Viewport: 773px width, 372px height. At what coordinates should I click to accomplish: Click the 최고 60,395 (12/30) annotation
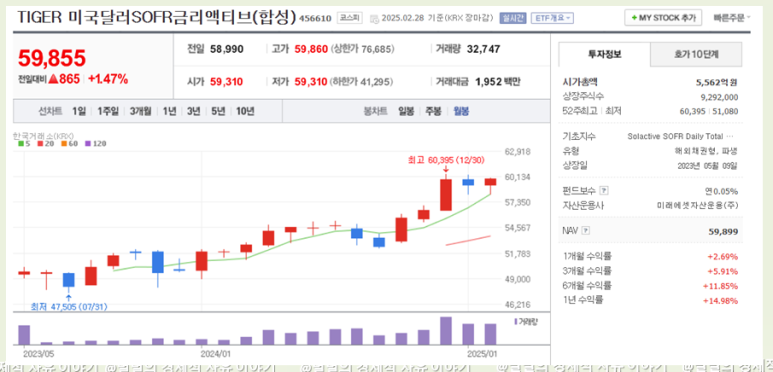[x=447, y=160]
